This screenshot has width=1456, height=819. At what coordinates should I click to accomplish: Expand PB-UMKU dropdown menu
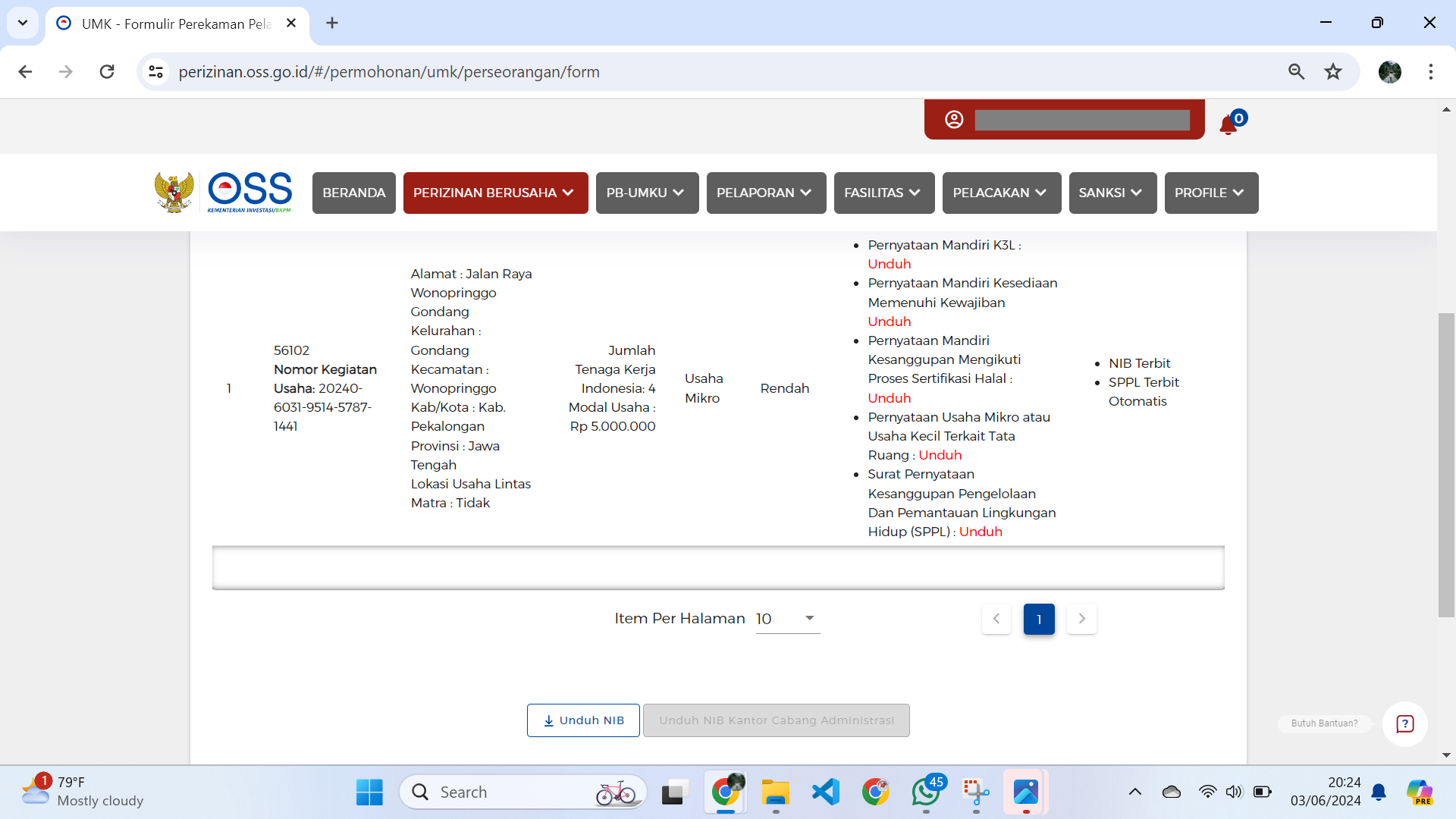point(648,193)
